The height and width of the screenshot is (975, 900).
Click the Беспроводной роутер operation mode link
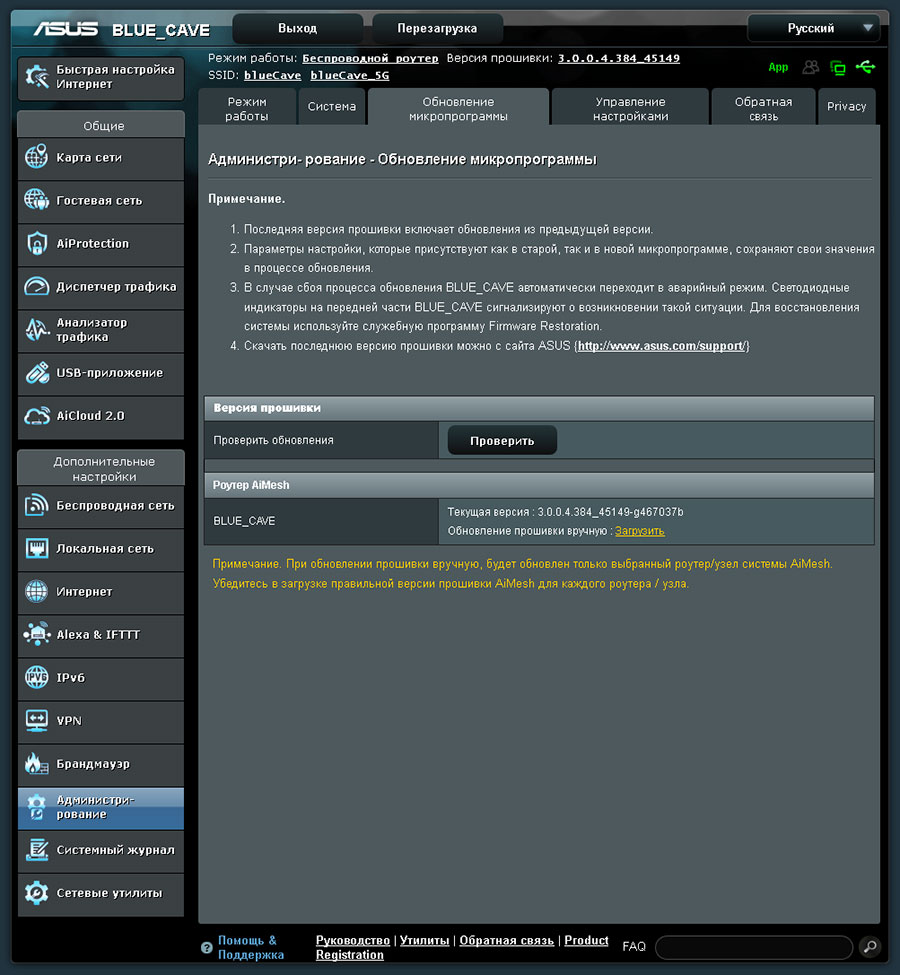click(x=370, y=58)
